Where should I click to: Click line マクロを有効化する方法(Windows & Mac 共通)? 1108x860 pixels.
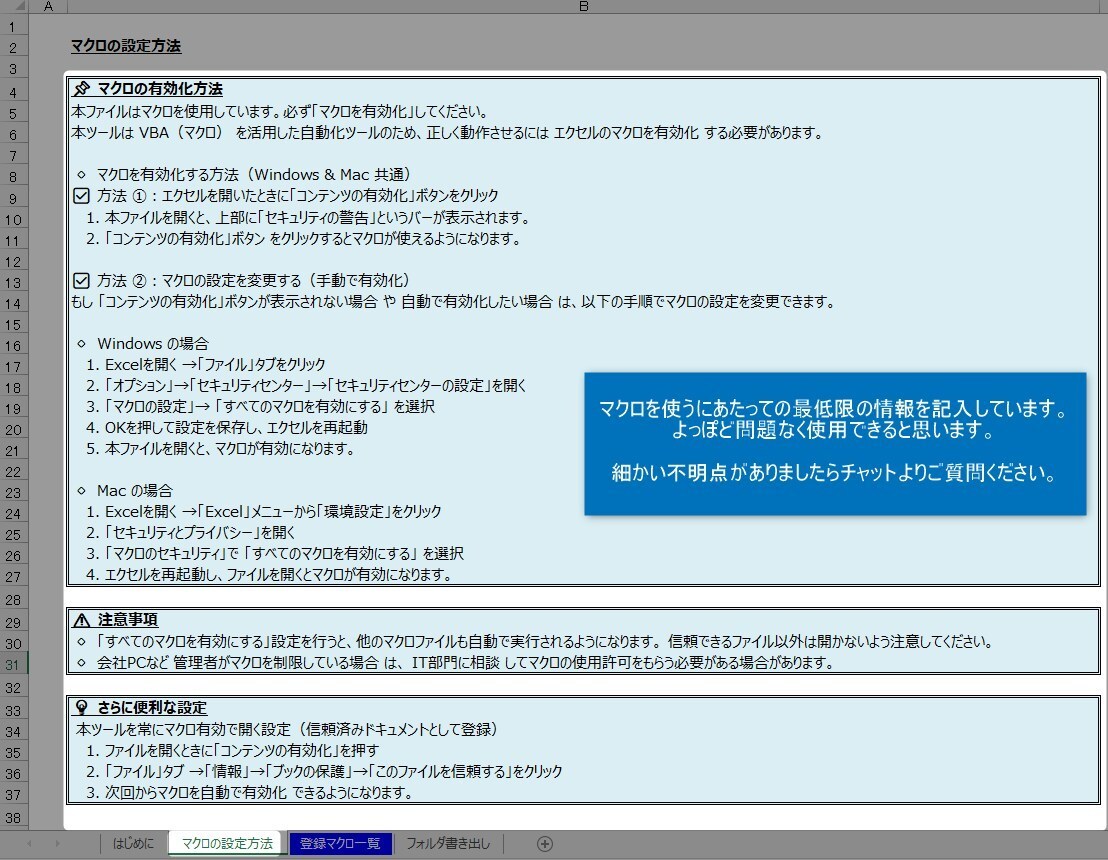[254, 175]
